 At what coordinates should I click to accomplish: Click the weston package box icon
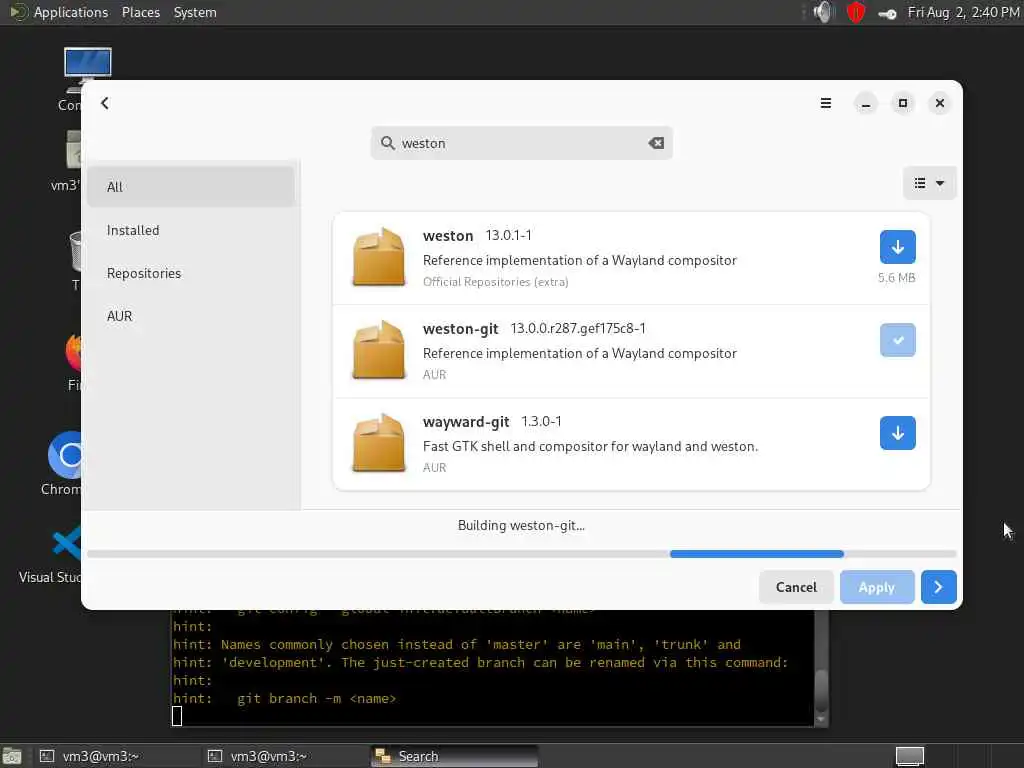click(379, 257)
